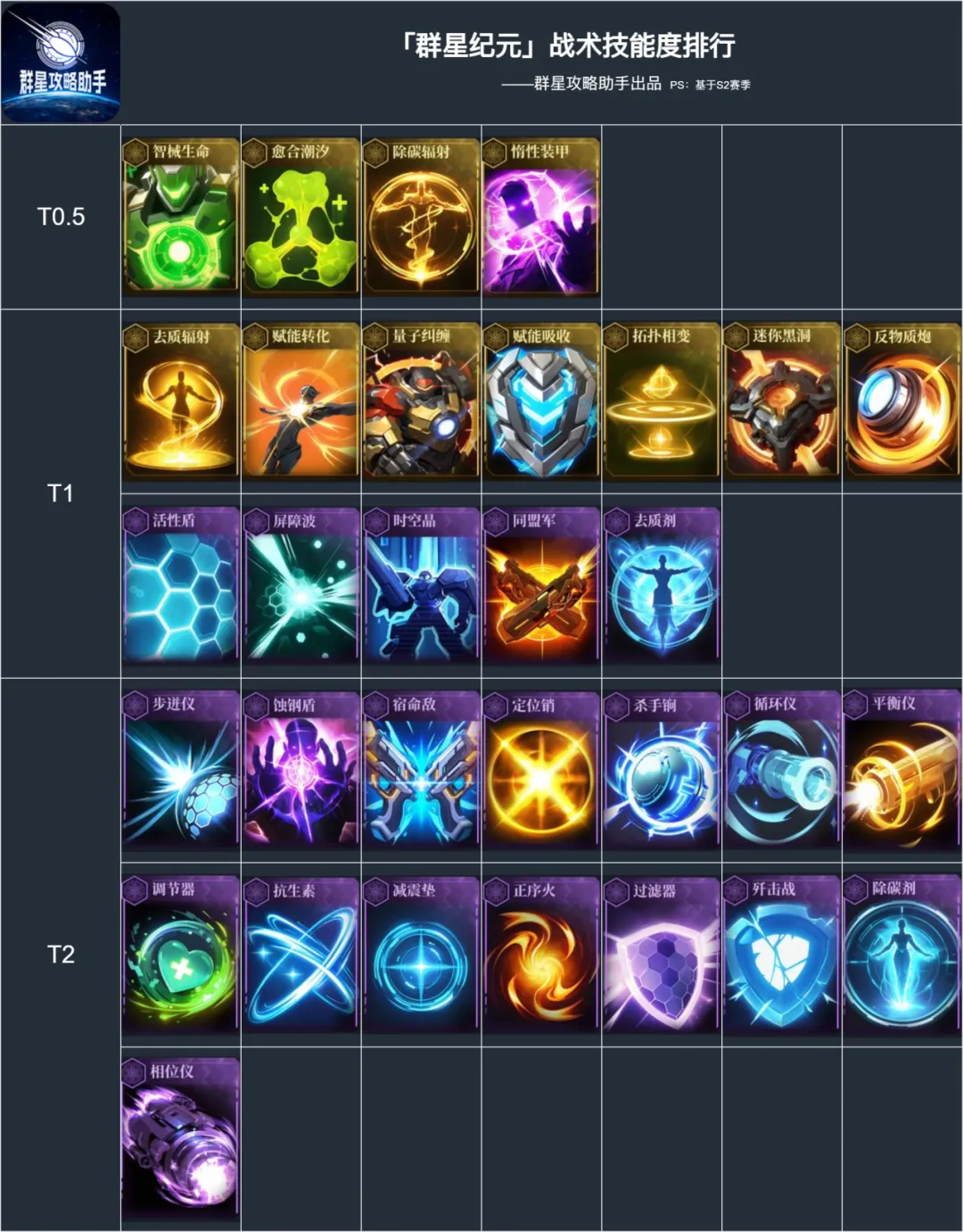Click the 赋能吸收 shield helmet skill card
The width and height of the screenshot is (963, 1232).
[540, 400]
